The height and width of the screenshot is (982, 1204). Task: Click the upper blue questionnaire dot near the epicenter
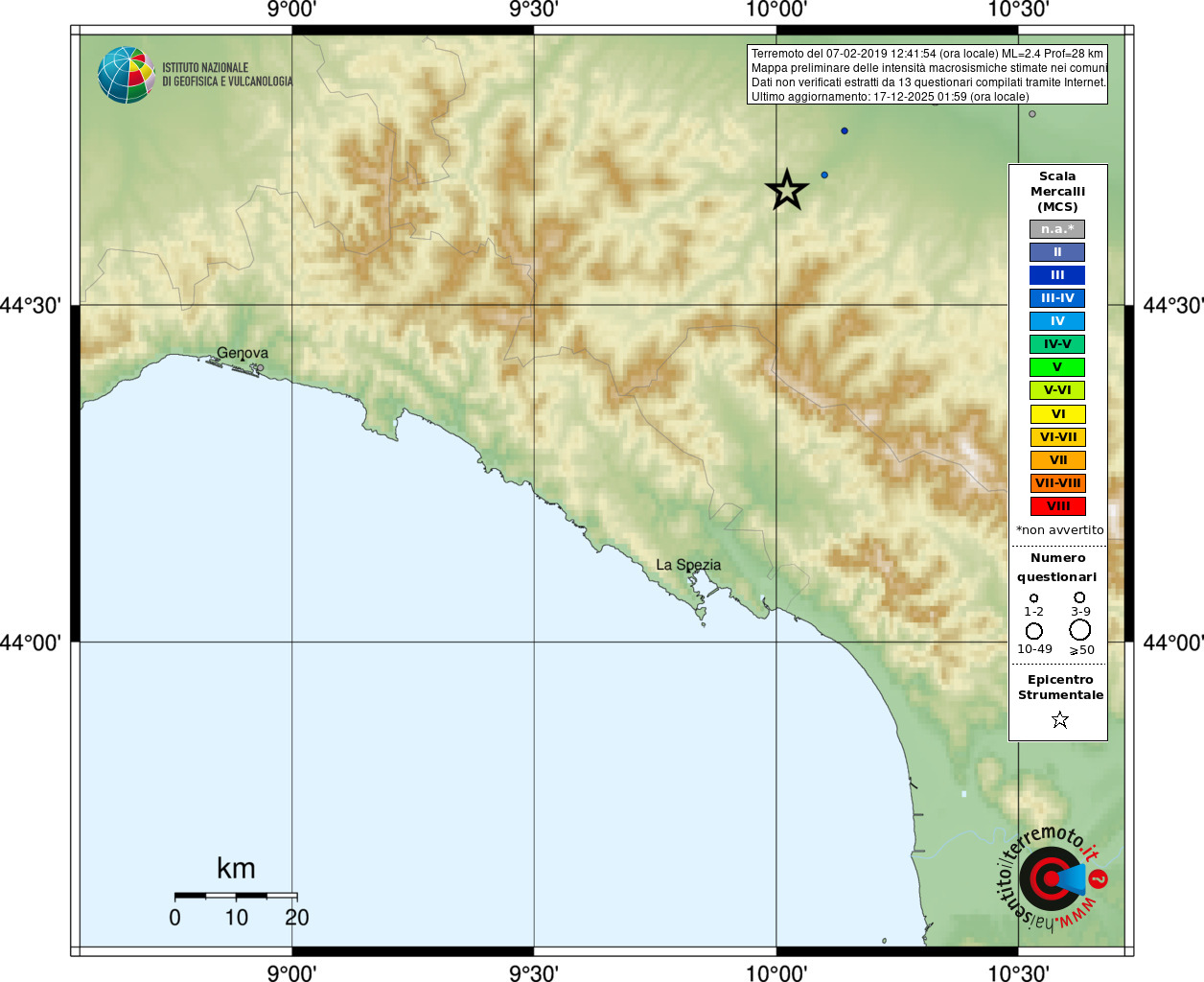click(x=845, y=130)
